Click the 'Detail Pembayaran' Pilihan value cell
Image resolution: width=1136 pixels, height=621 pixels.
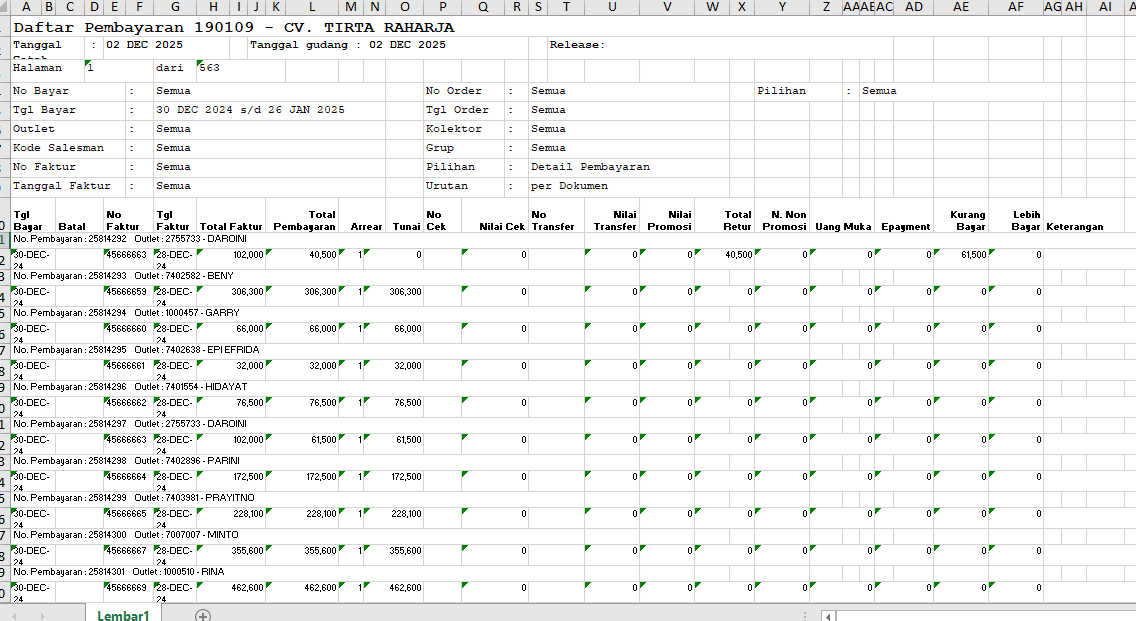click(590, 167)
